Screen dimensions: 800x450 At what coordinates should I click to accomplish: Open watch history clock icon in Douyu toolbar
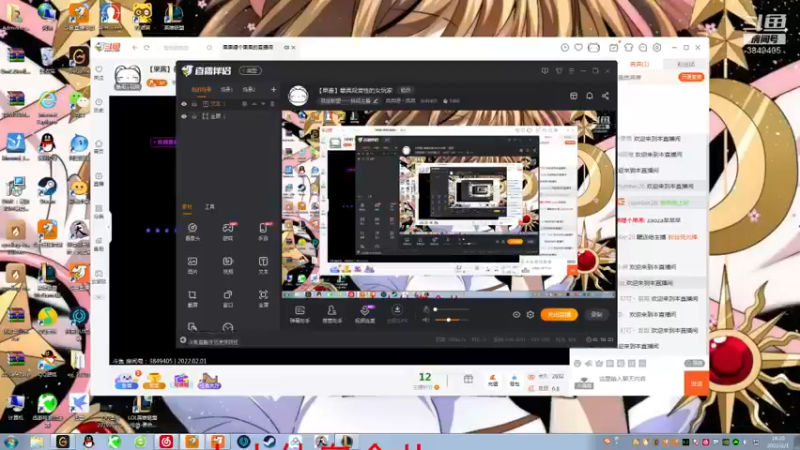point(565,47)
